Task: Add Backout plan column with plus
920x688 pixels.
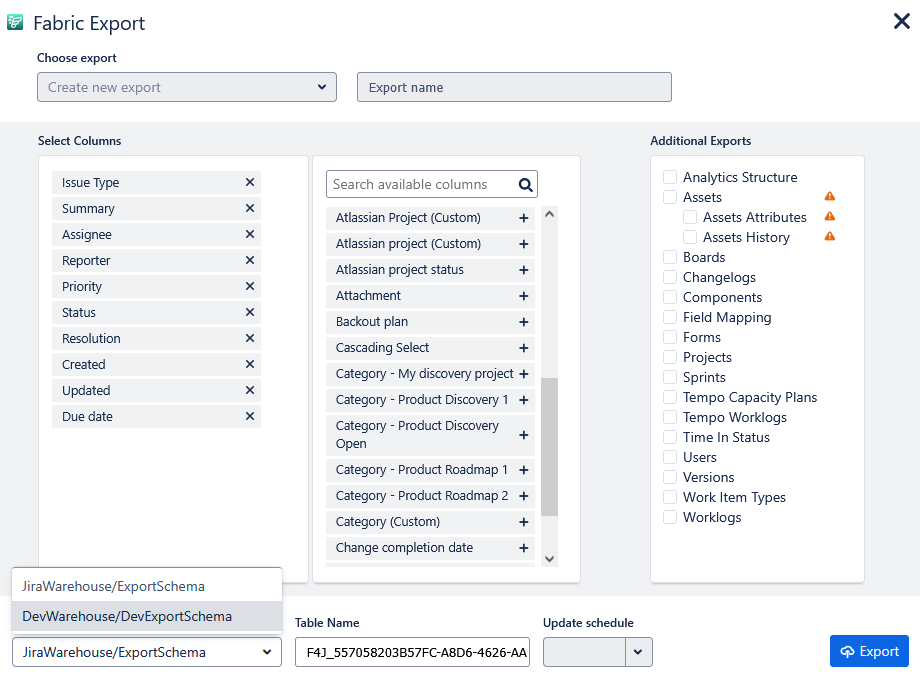Action: pos(523,322)
